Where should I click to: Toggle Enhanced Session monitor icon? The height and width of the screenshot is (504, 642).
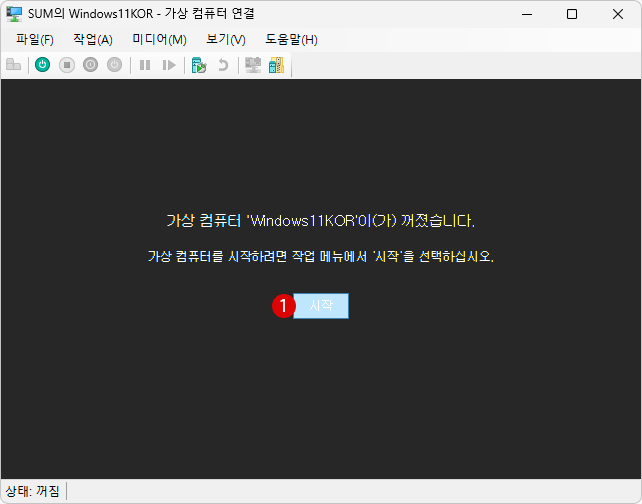click(x=253, y=65)
